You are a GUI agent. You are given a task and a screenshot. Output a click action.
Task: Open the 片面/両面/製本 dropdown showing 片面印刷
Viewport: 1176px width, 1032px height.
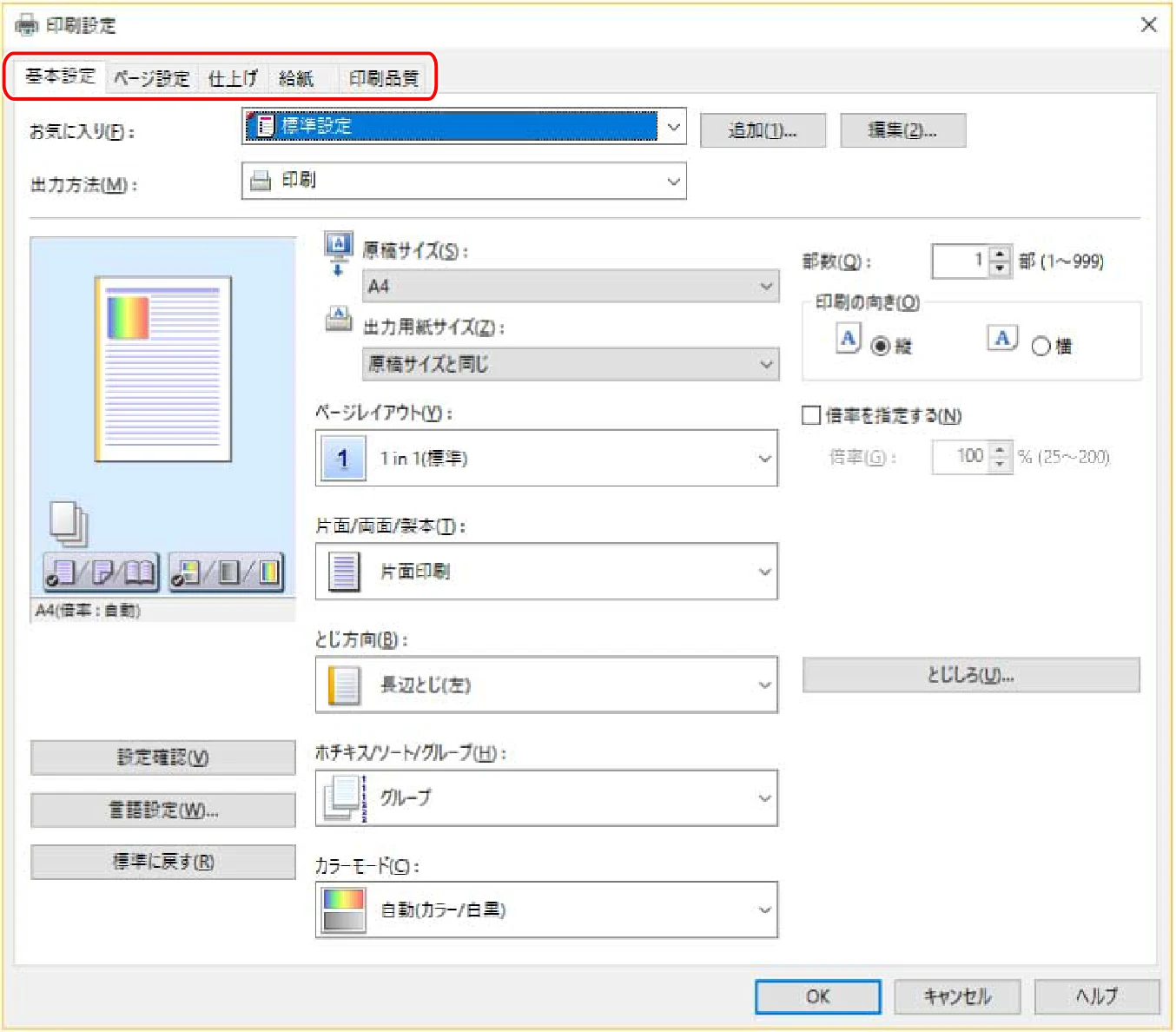546,571
